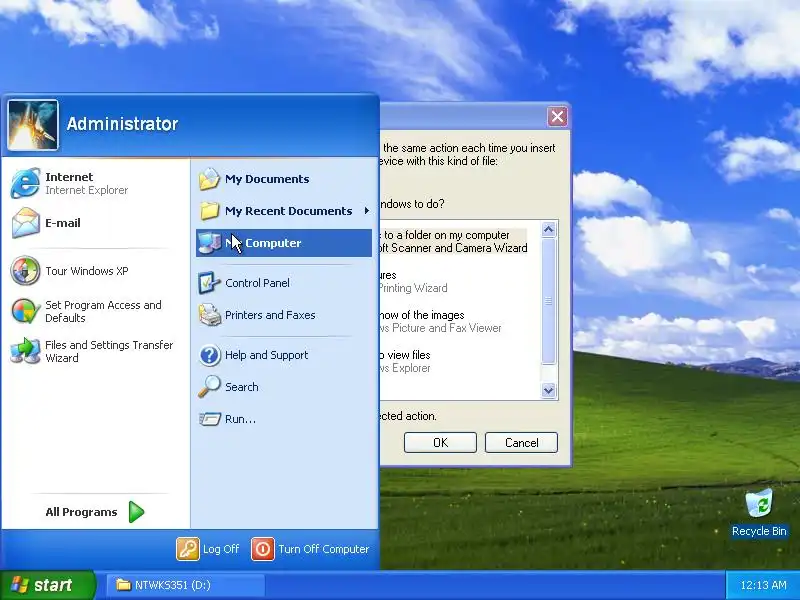Open Internet Explorer from Start menu icon

25,183
